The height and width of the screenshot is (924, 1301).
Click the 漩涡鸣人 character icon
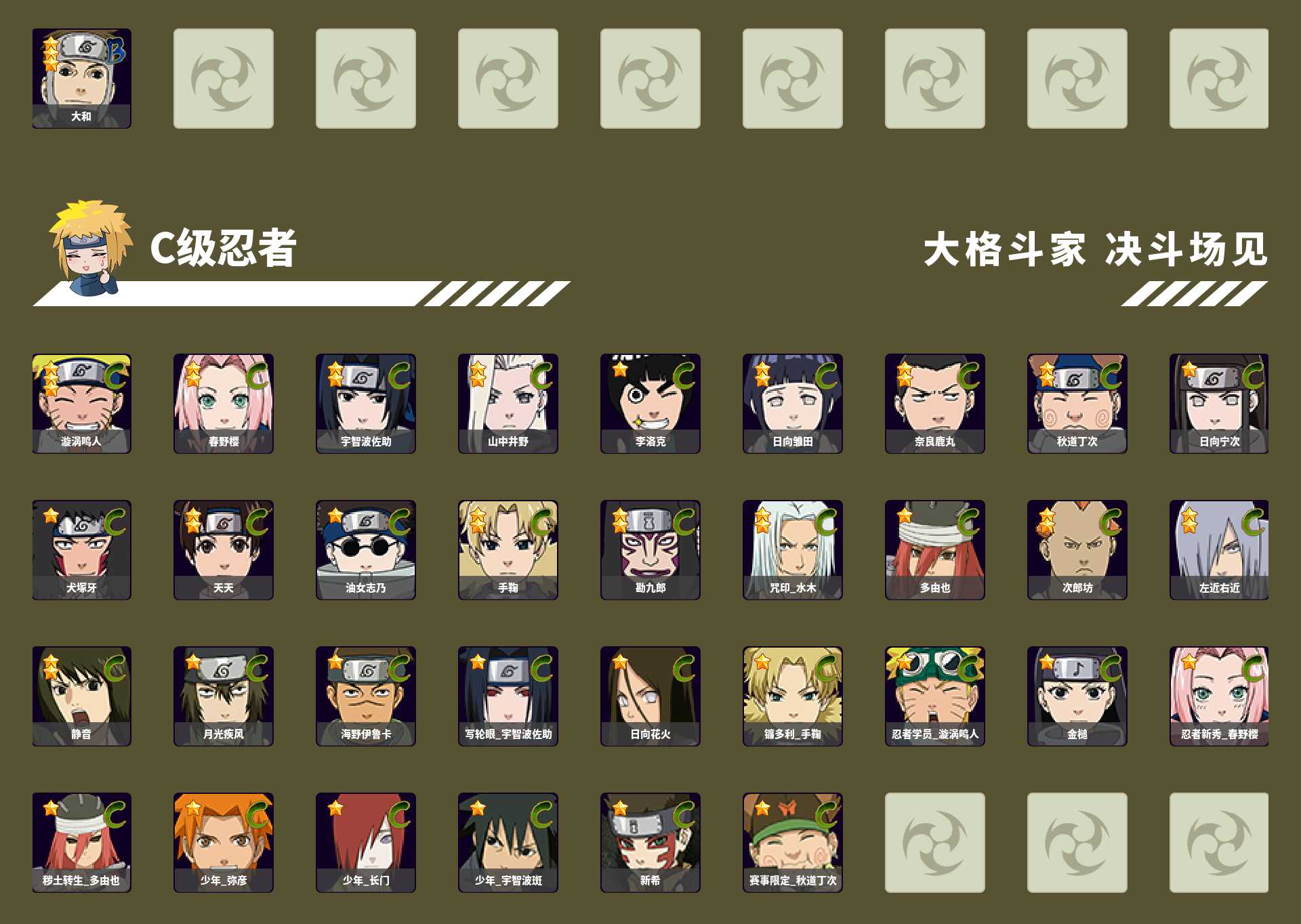point(81,404)
